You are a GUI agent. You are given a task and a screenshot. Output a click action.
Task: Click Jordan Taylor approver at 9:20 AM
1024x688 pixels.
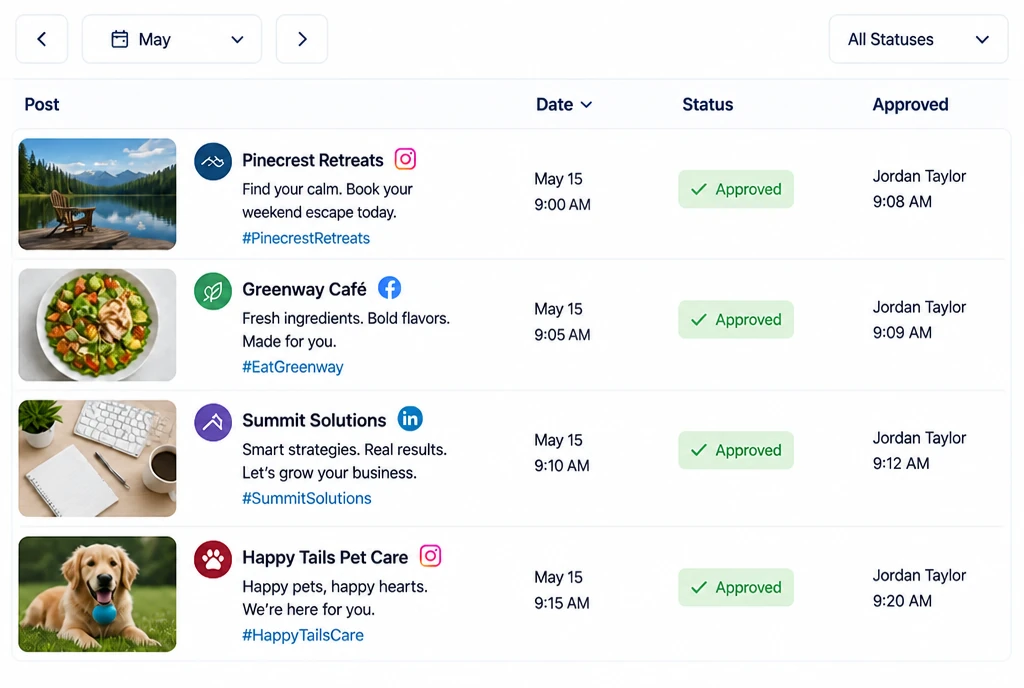pyautogui.click(x=920, y=575)
